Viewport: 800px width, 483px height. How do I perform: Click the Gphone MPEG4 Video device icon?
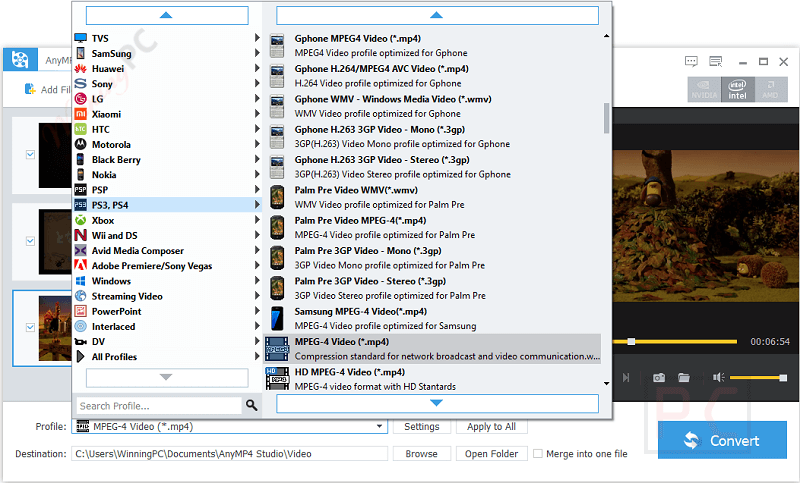[x=277, y=45]
